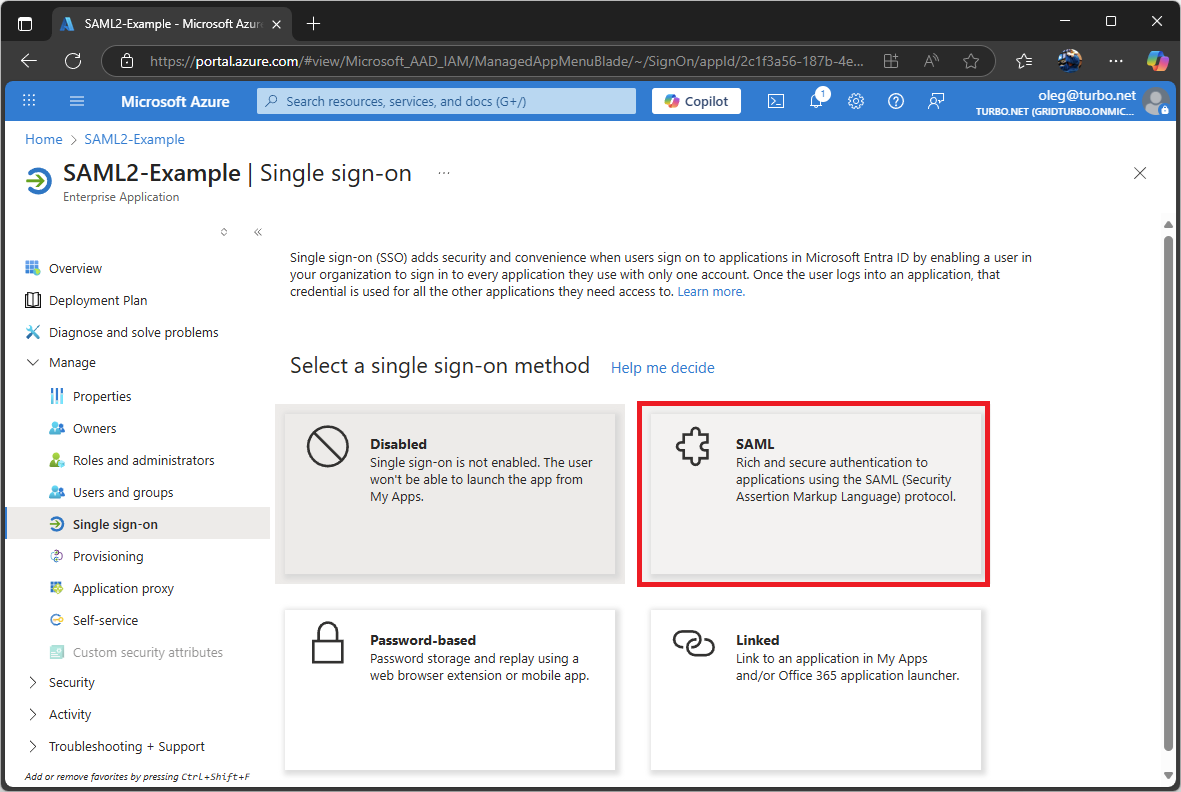Open Copilot in the Azure portal
This screenshot has height=792, width=1181.
pyautogui.click(x=696, y=100)
